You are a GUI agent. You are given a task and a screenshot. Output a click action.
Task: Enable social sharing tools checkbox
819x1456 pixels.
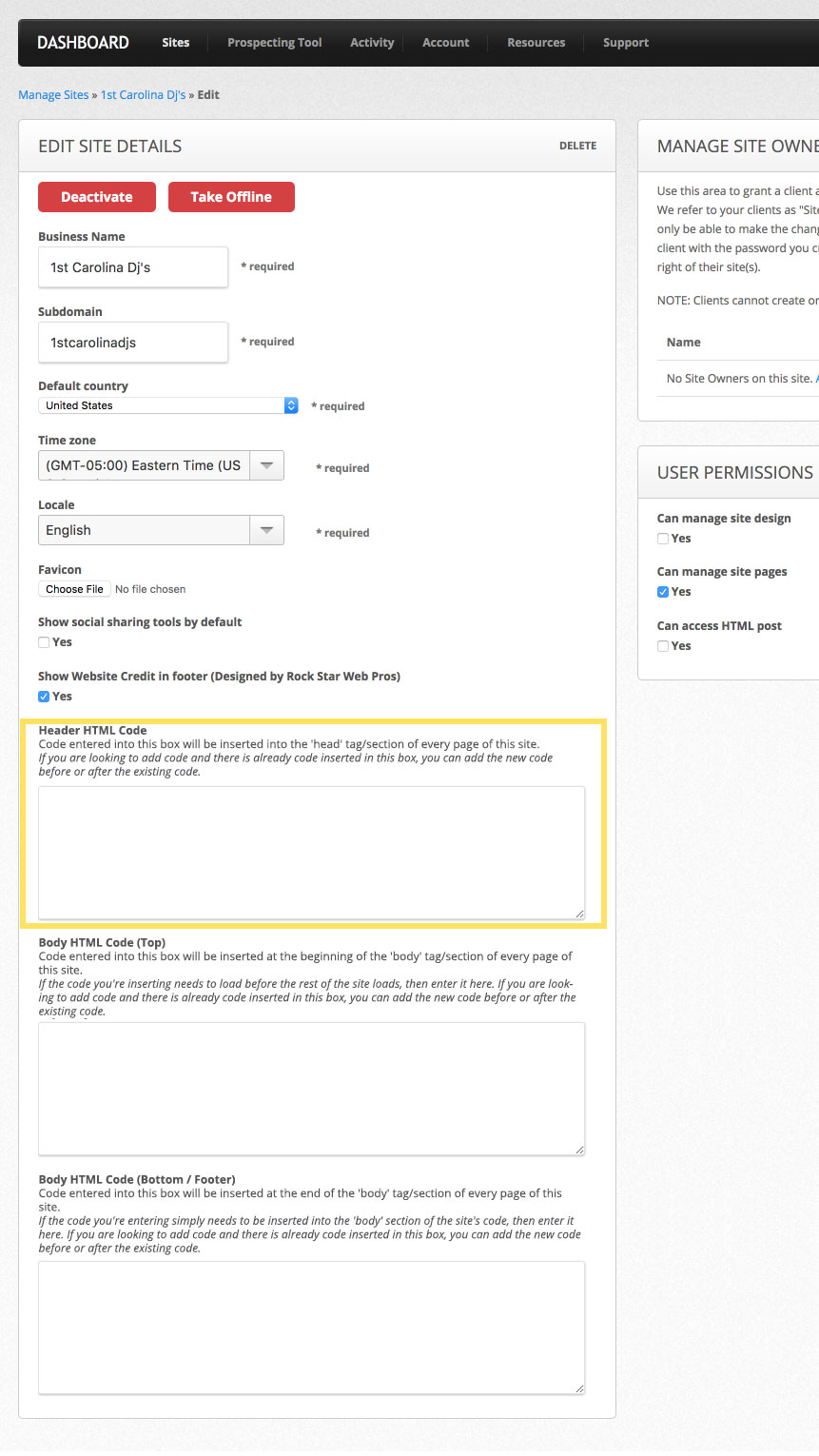pos(44,642)
